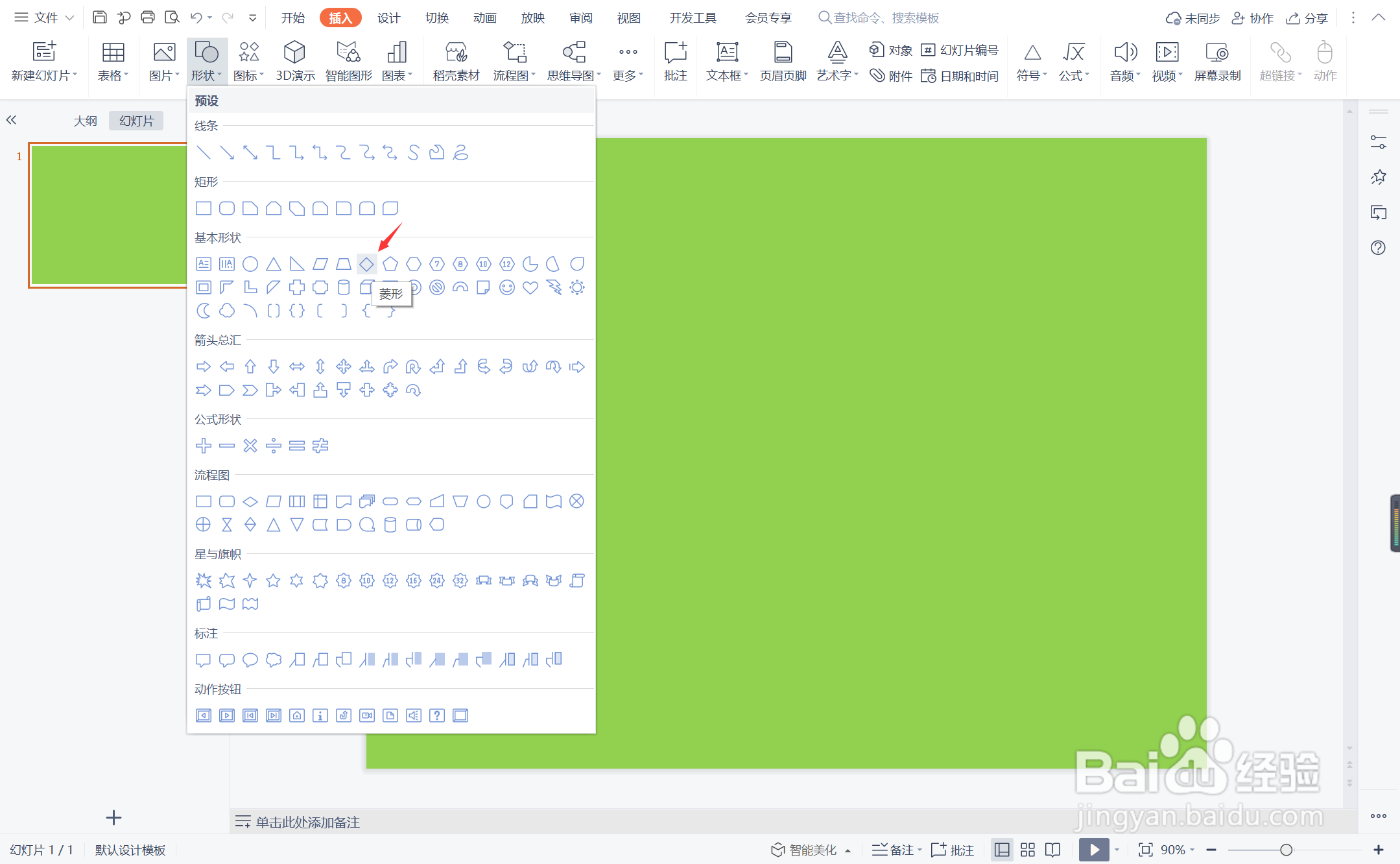Decrease zoom with the minus button
This screenshot has width=1400, height=864.
coord(1211,850)
